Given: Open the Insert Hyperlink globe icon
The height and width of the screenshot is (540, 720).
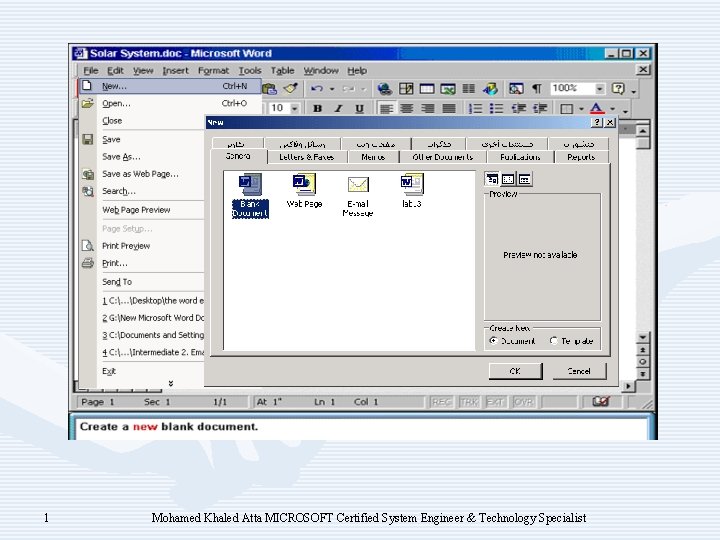Looking at the screenshot, I should pyautogui.click(x=384, y=88).
